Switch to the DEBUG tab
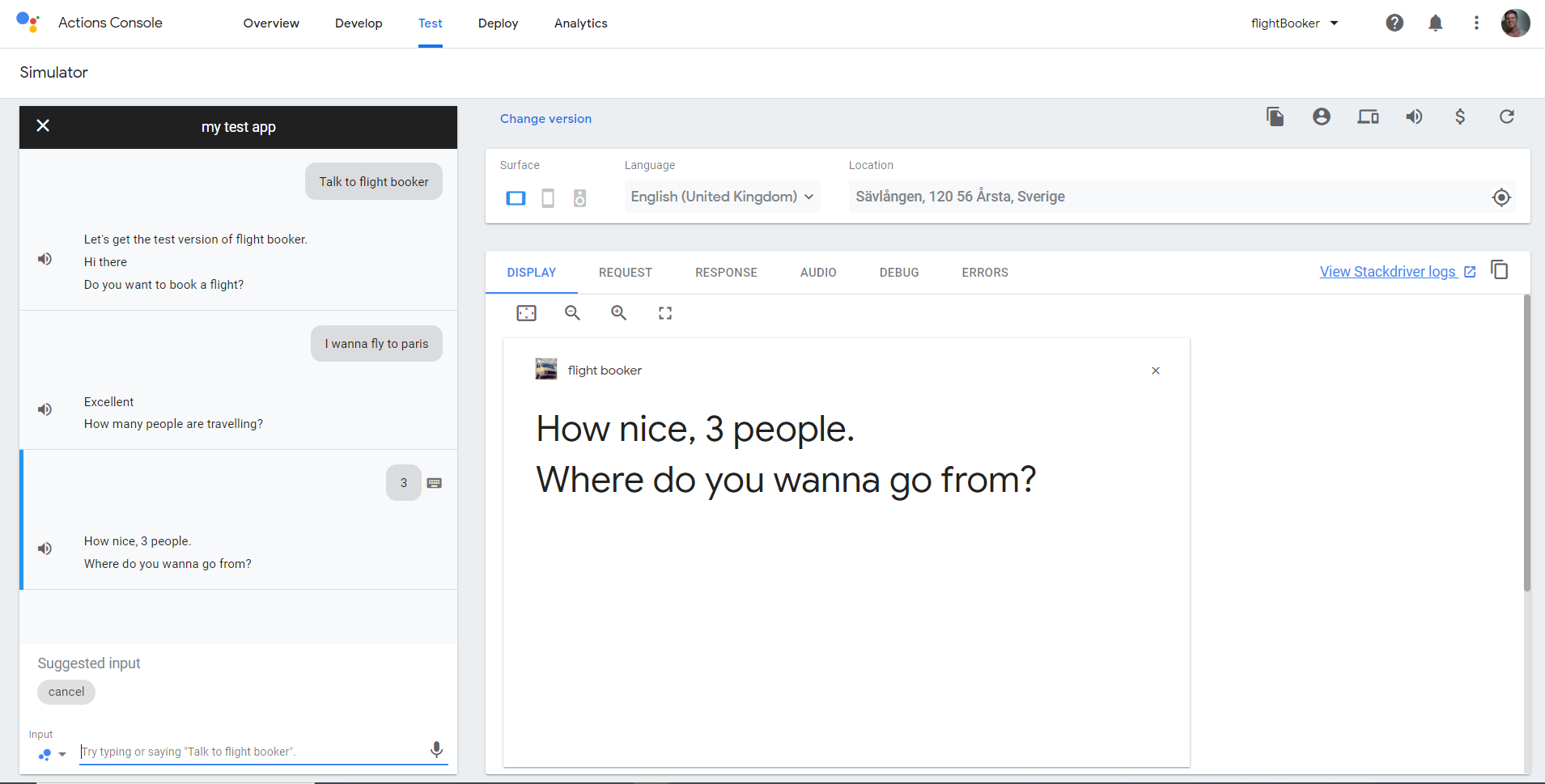This screenshot has width=1545, height=784. coord(898,273)
